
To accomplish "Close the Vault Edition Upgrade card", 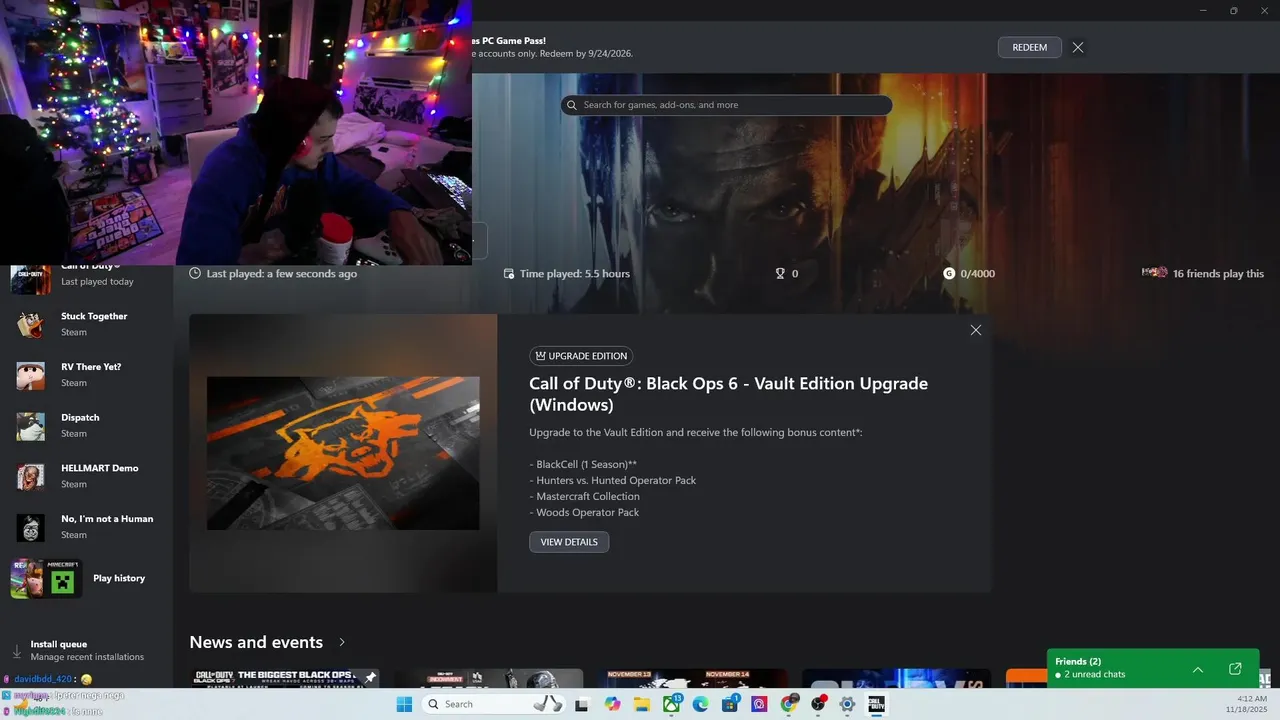I will tap(976, 330).
